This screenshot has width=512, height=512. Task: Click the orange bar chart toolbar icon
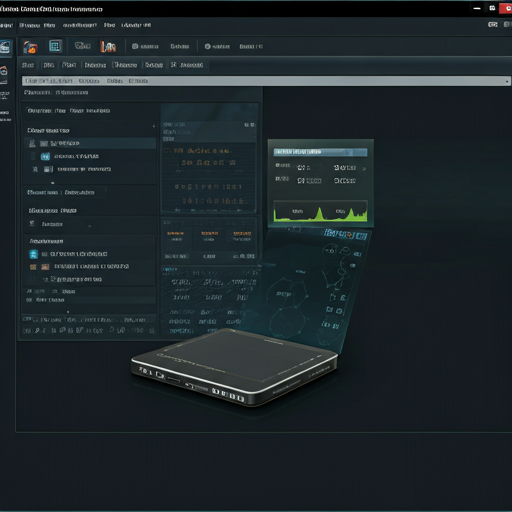click(x=108, y=47)
